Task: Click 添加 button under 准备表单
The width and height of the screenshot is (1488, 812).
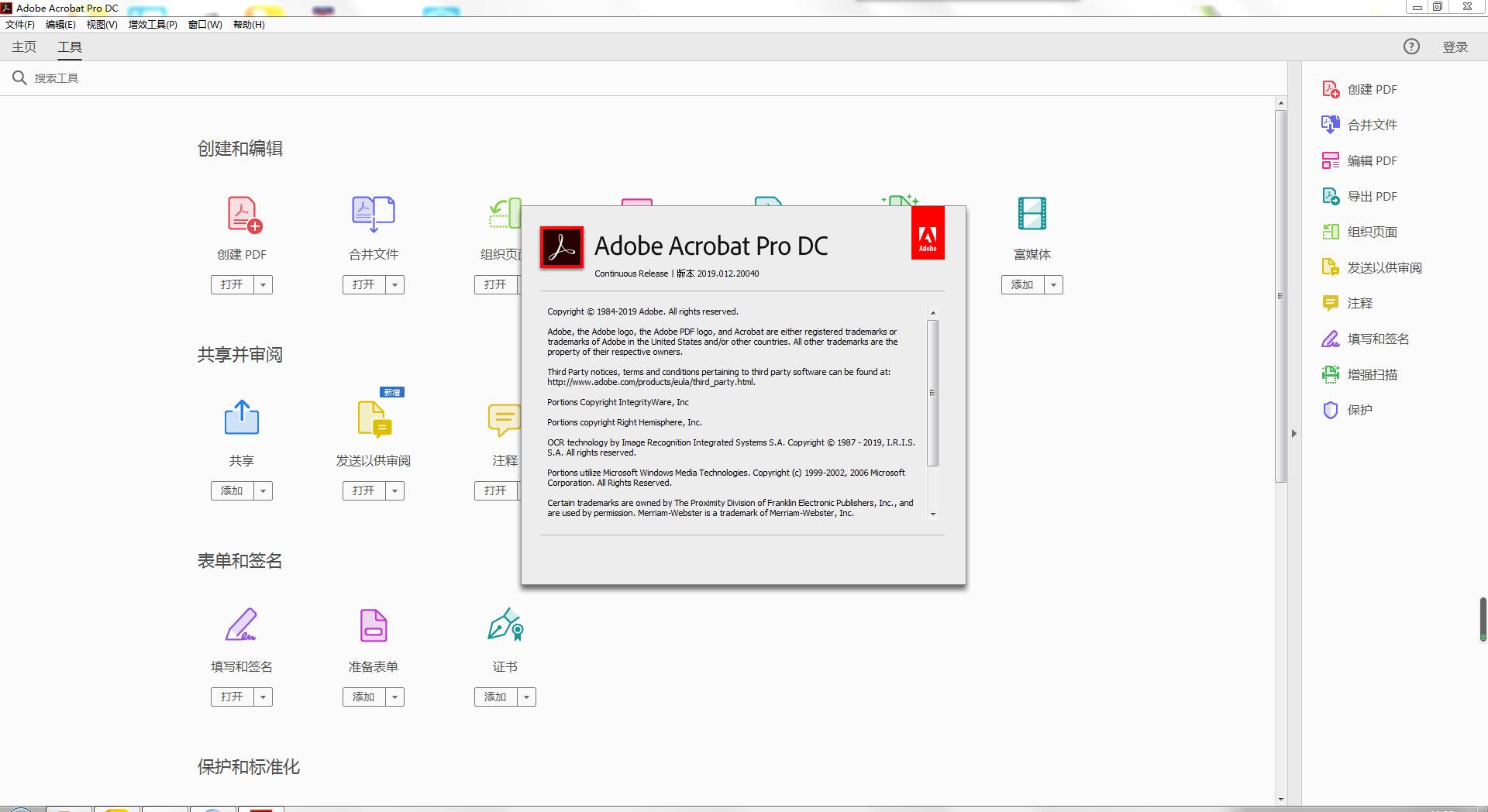Action: (x=364, y=697)
